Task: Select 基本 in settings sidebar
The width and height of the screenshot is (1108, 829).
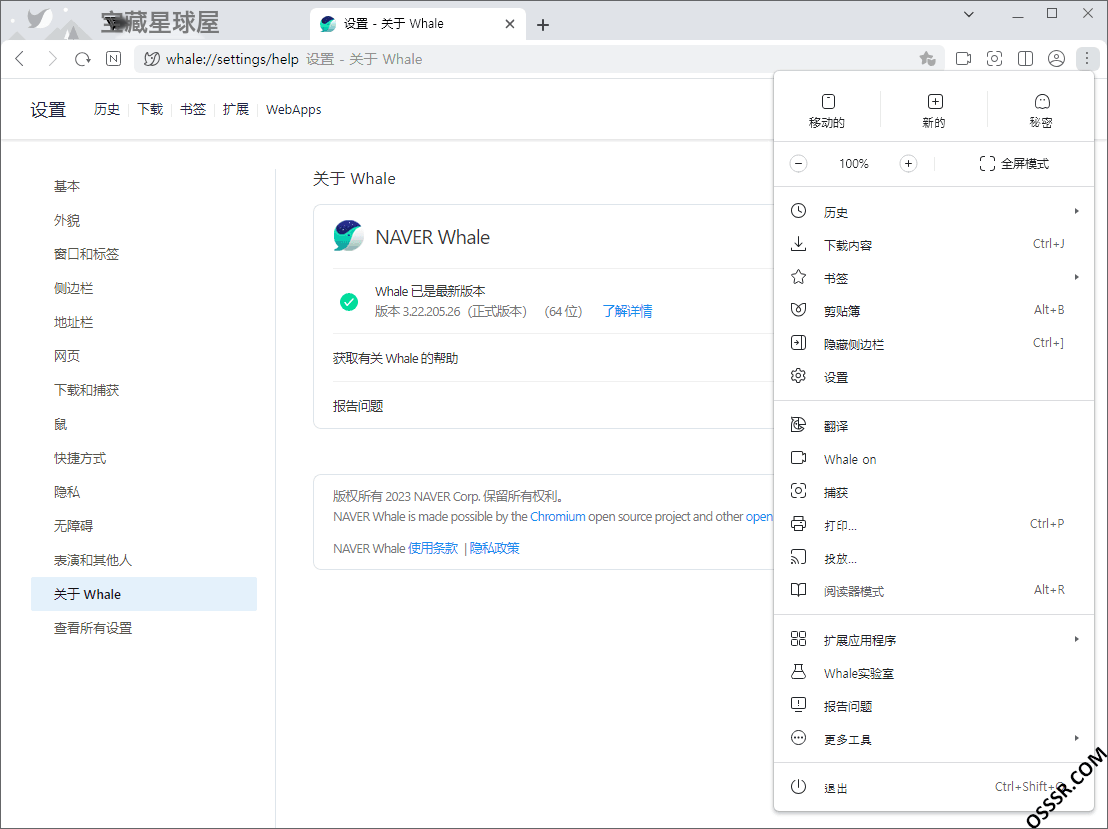Action: (x=144, y=187)
